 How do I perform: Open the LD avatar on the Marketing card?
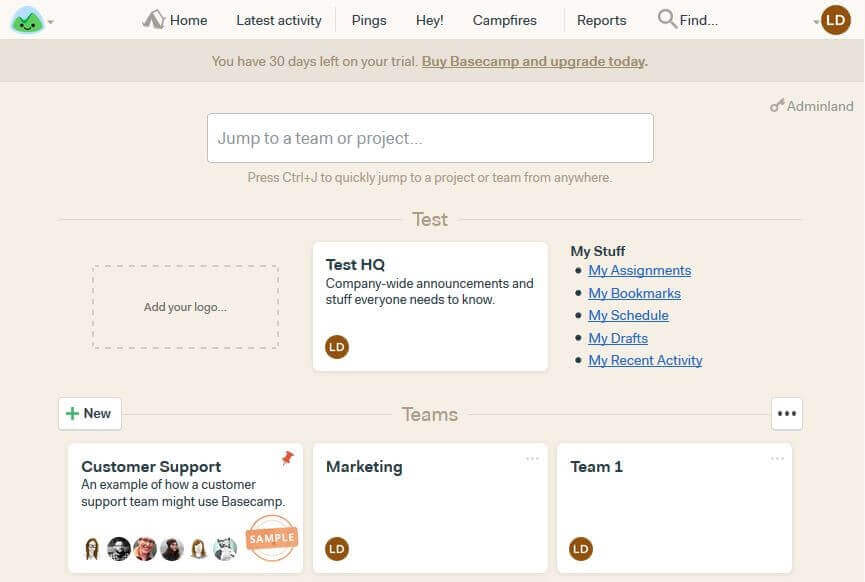pos(337,549)
